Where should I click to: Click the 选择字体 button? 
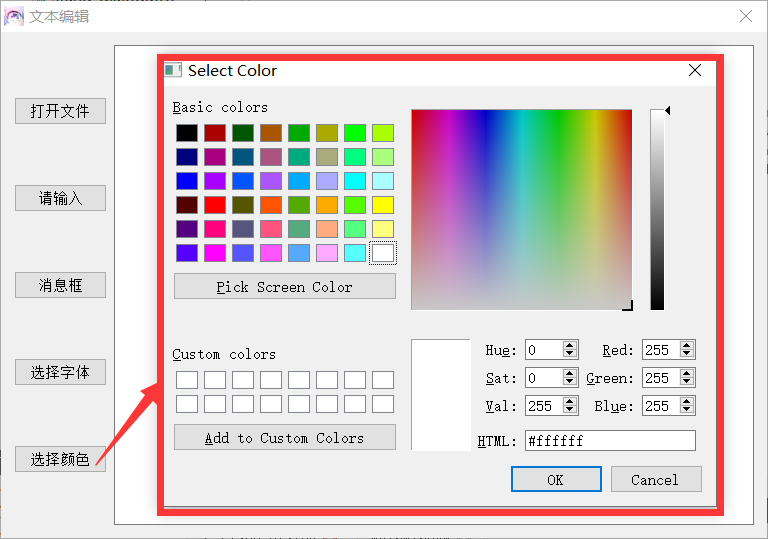pos(60,372)
